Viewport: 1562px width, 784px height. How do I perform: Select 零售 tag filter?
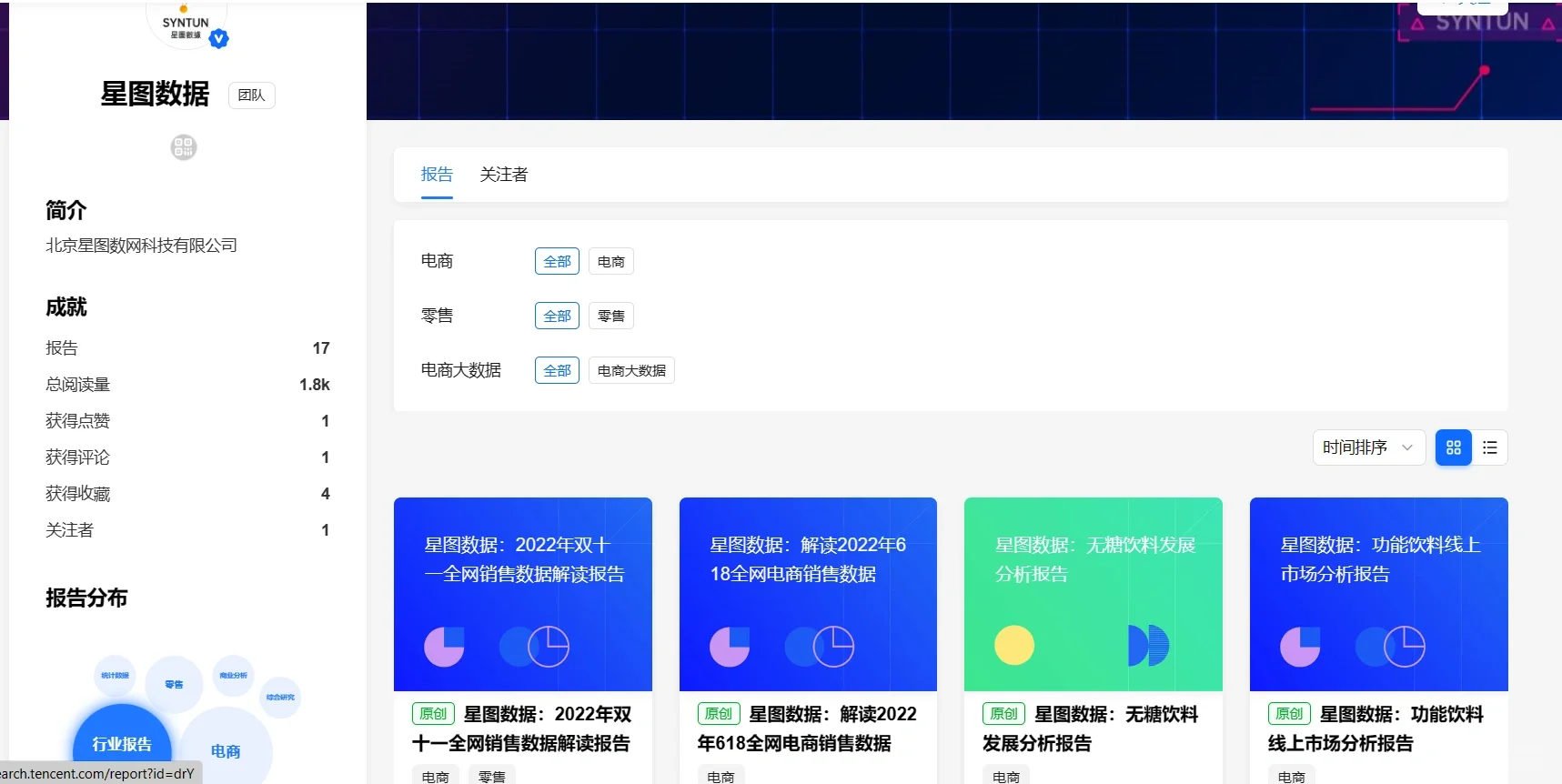611,316
